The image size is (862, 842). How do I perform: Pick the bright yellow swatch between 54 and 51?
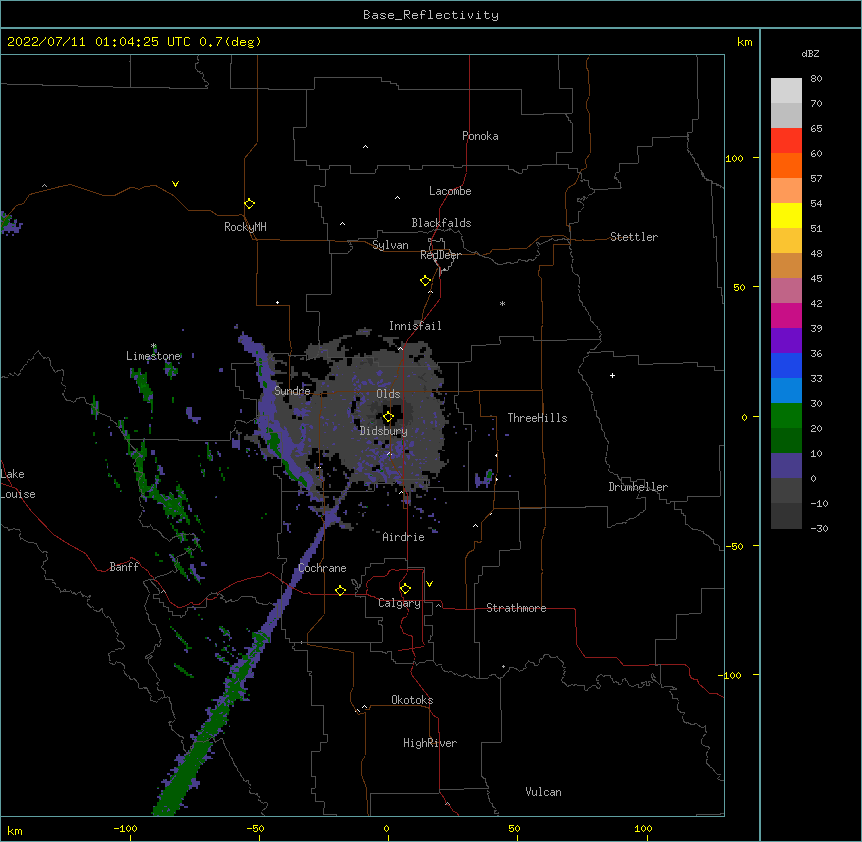click(786, 215)
